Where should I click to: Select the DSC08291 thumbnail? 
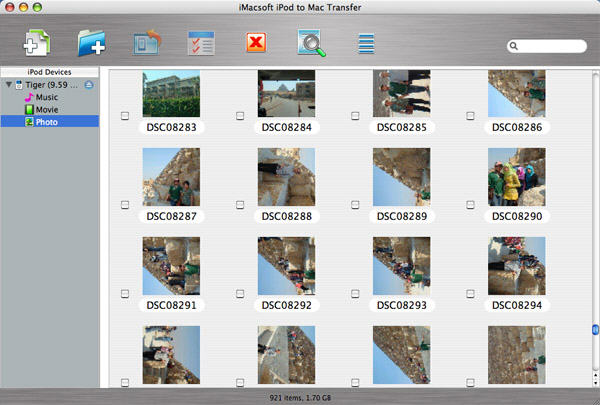tap(171, 266)
